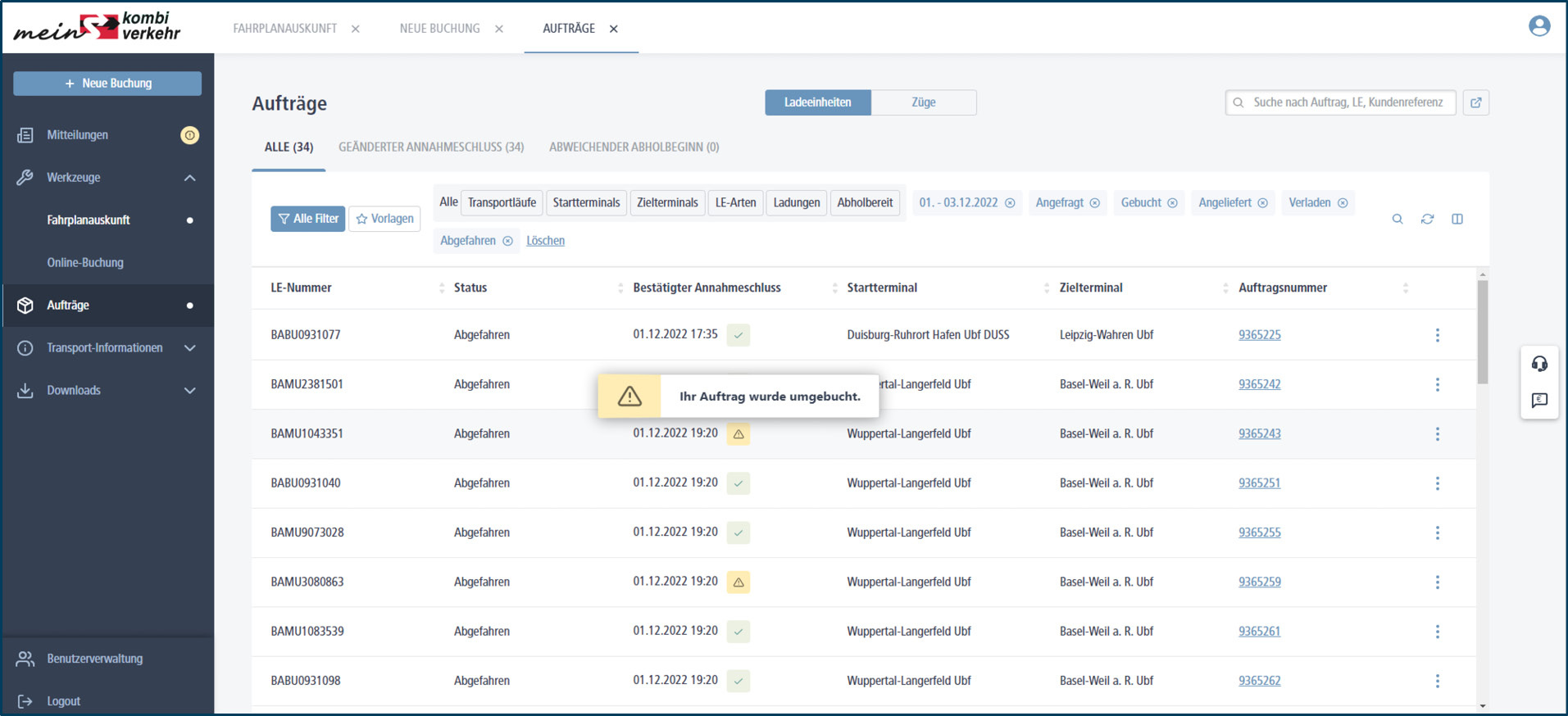1568x716 pixels.
Task: Open the Startterminals filter
Action: click(586, 202)
